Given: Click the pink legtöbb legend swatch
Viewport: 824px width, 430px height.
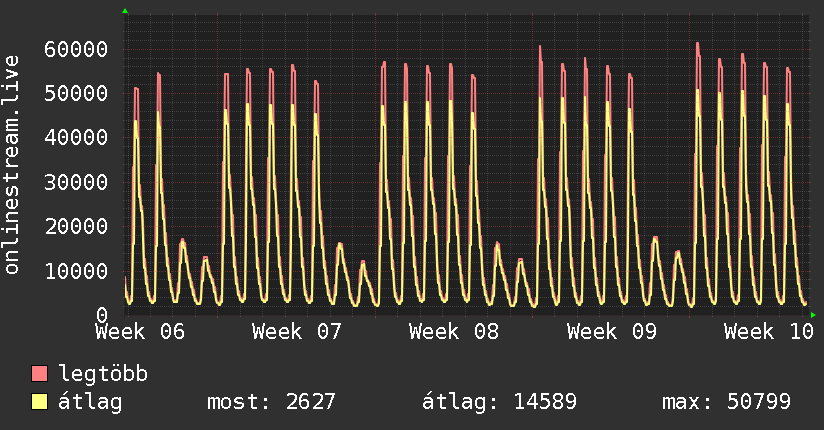Looking at the screenshot, I should pyautogui.click(x=39, y=373).
